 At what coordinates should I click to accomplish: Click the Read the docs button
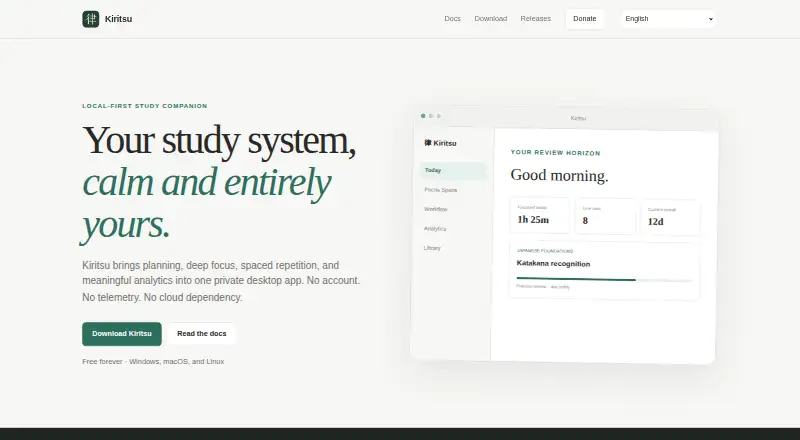(x=202, y=334)
